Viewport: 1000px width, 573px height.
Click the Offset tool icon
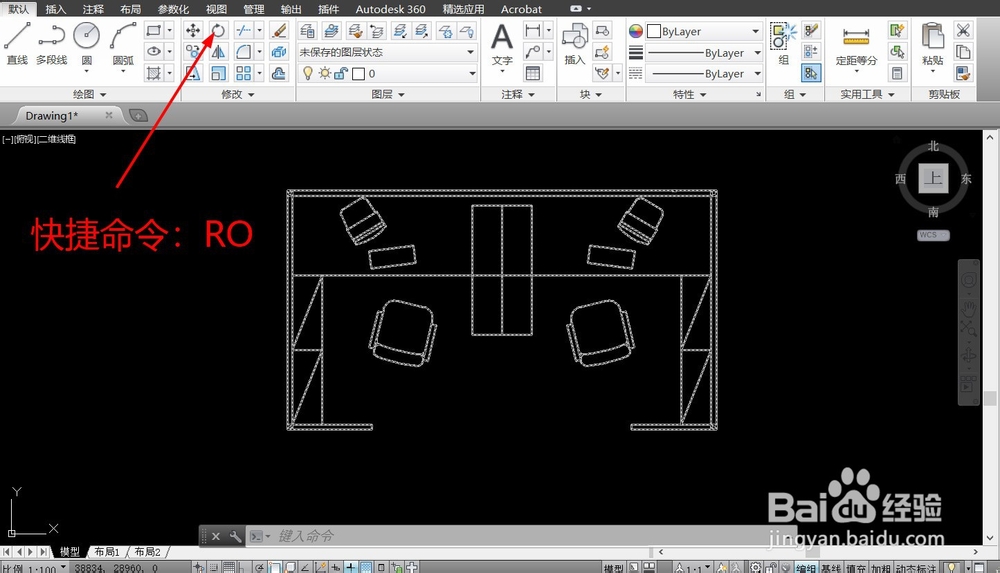[279, 73]
